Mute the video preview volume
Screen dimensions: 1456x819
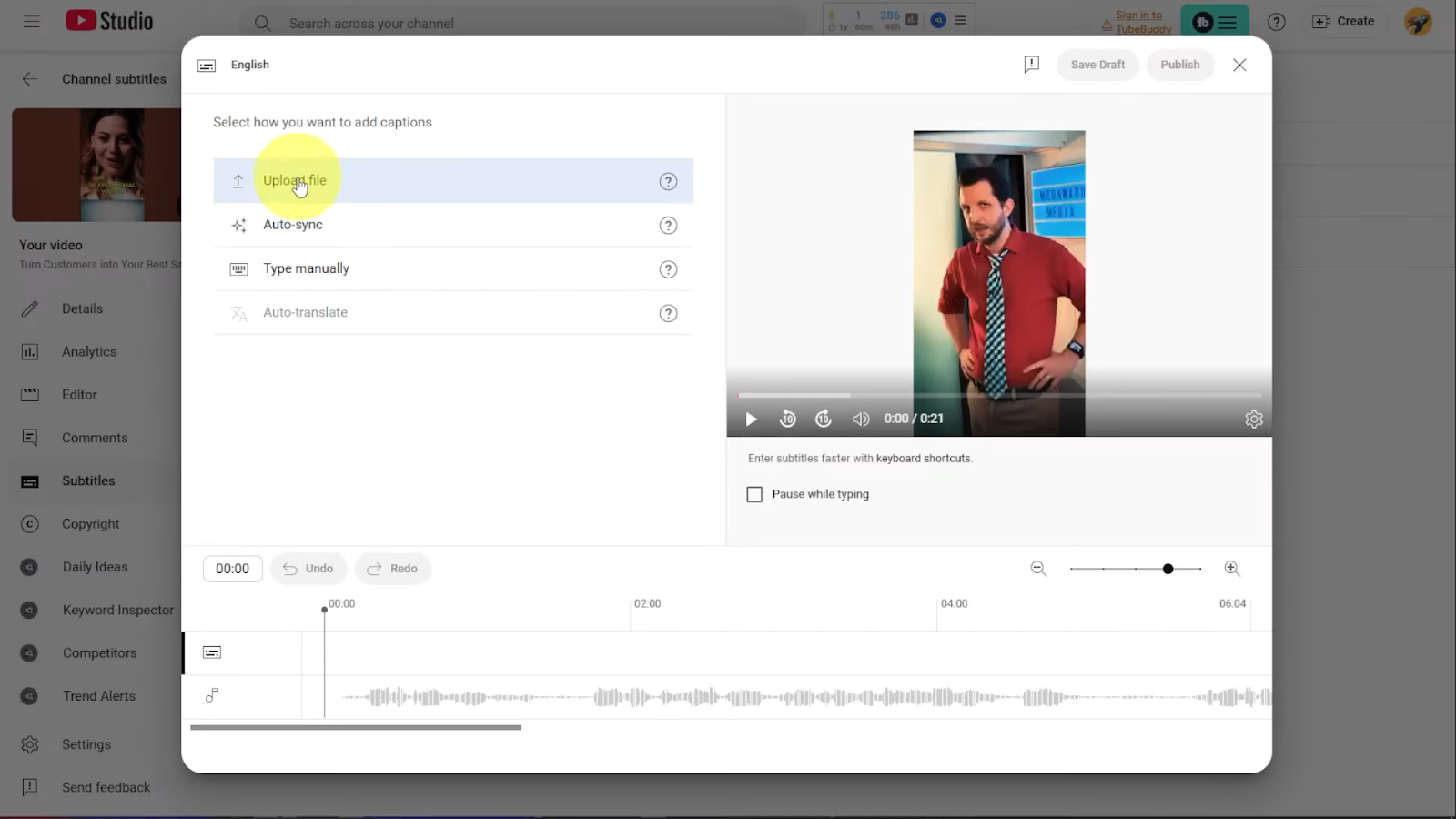tap(860, 419)
